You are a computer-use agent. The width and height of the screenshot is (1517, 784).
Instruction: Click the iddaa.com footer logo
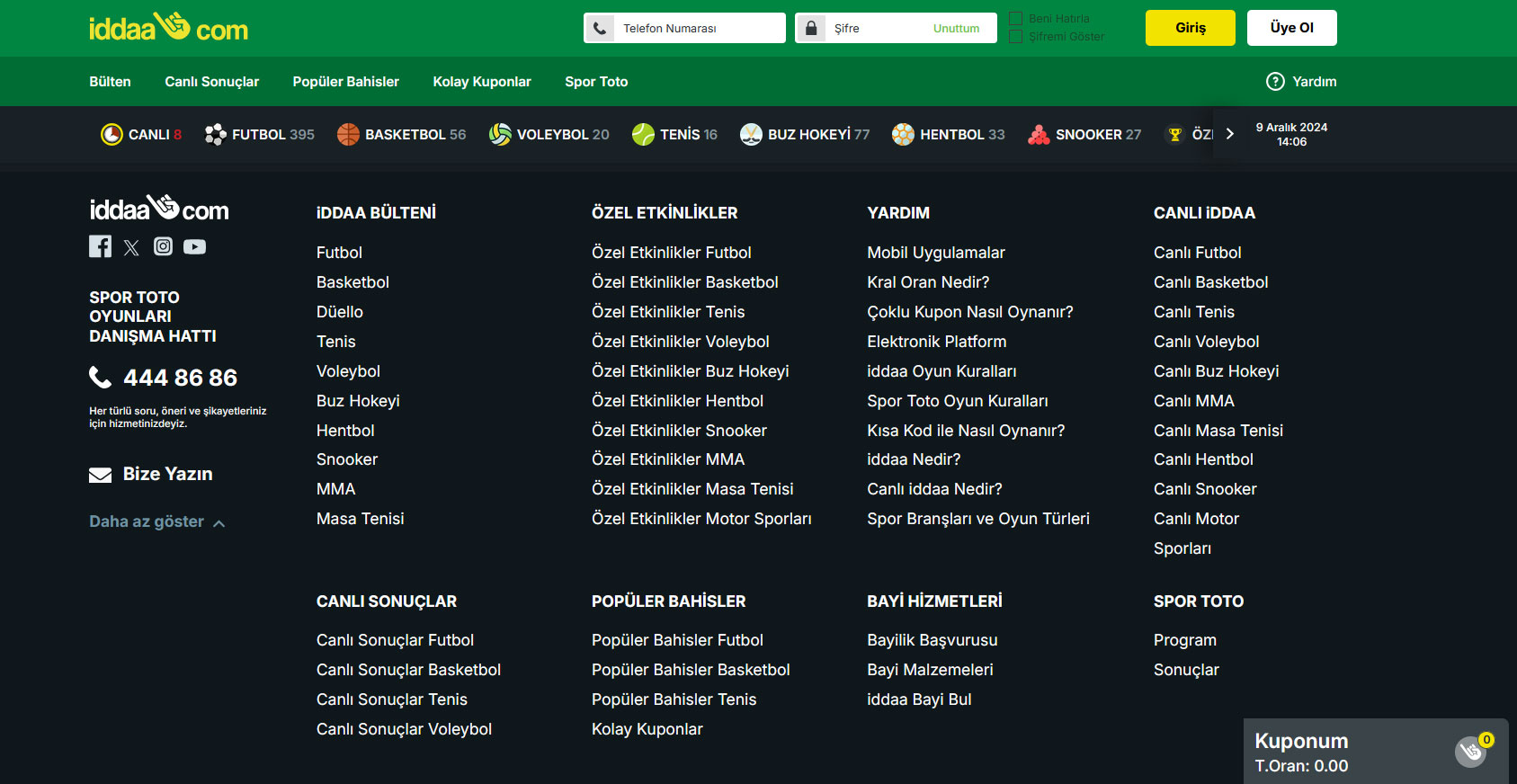coord(159,209)
